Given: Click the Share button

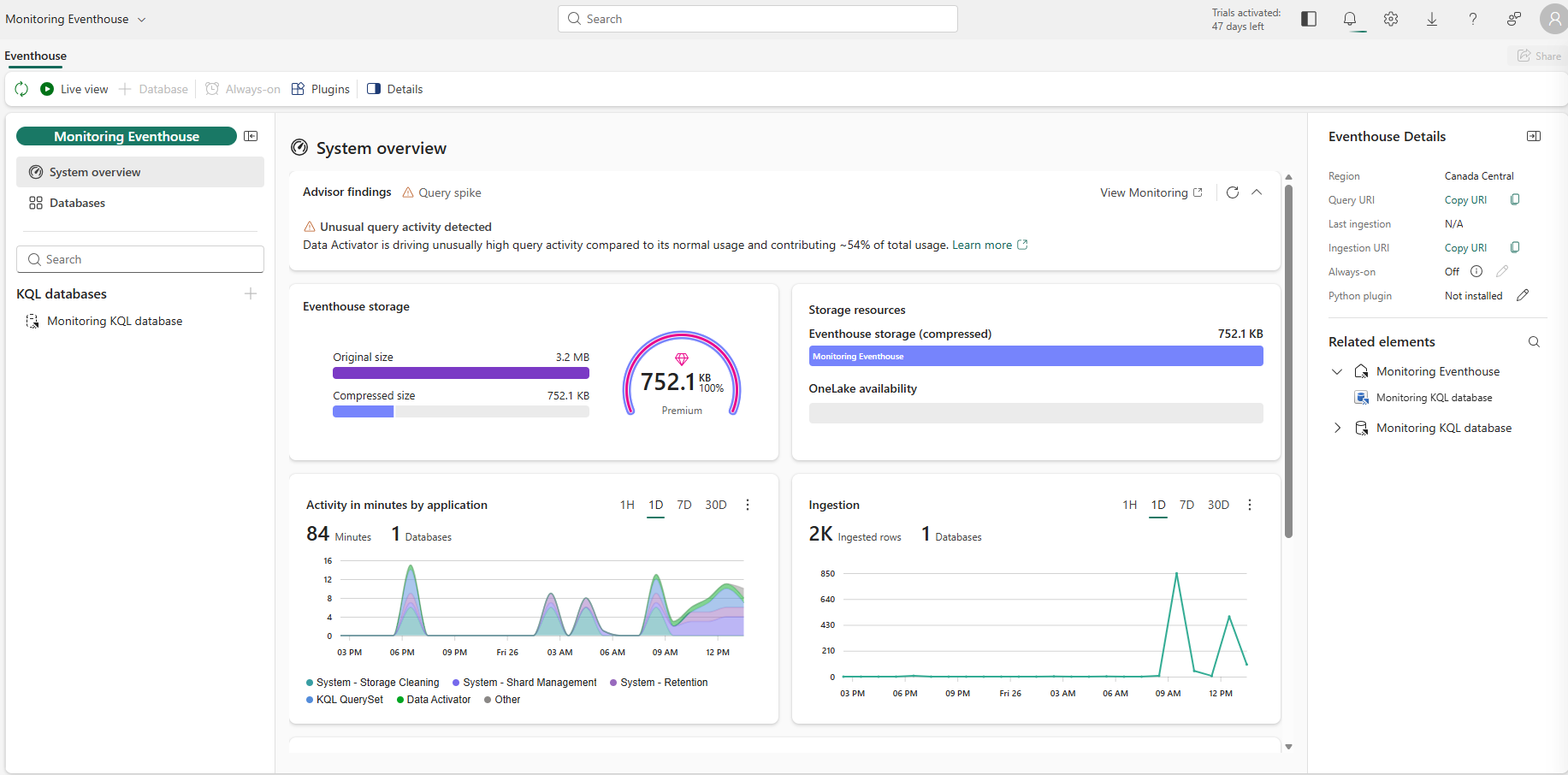Looking at the screenshot, I should pyautogui.click(x=1539, y=56).
